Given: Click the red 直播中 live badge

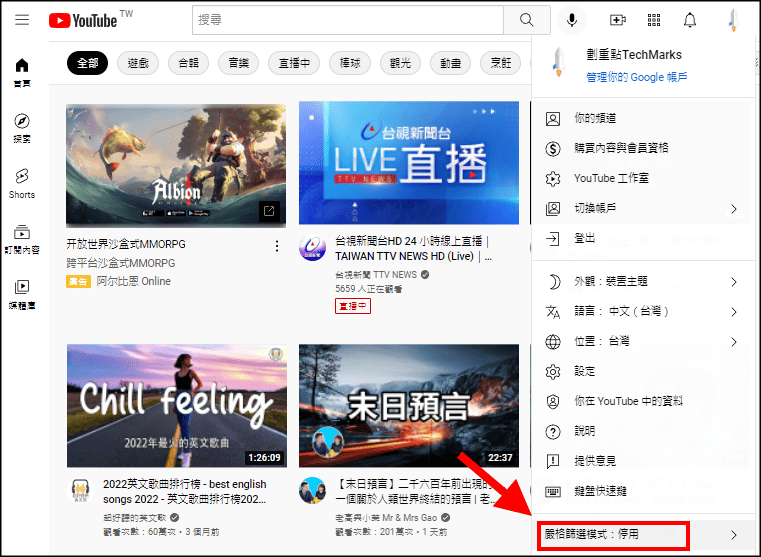Looking at the screenshot, I should coord(353,306).
